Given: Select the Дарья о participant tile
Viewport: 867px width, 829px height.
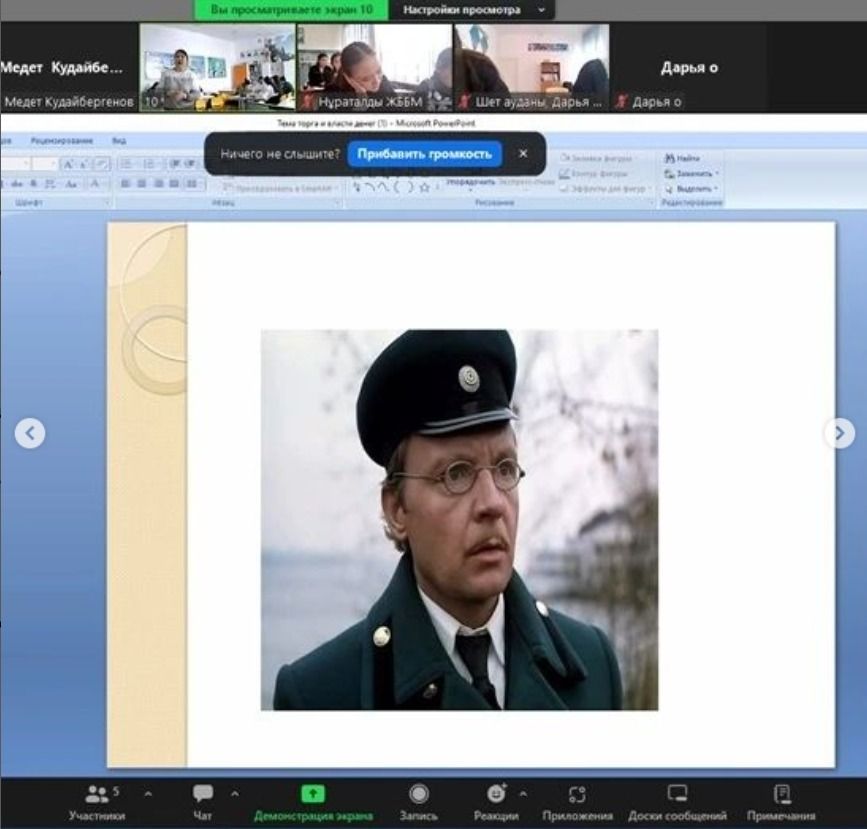Looking at the screenshot, I should coord(690,68).
